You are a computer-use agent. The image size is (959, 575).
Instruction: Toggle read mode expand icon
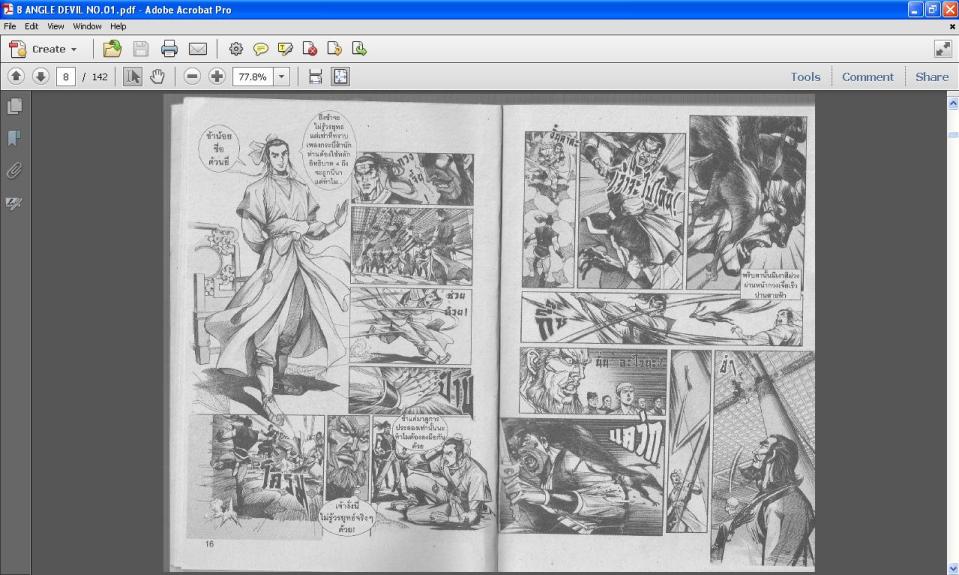click(942, 49)
